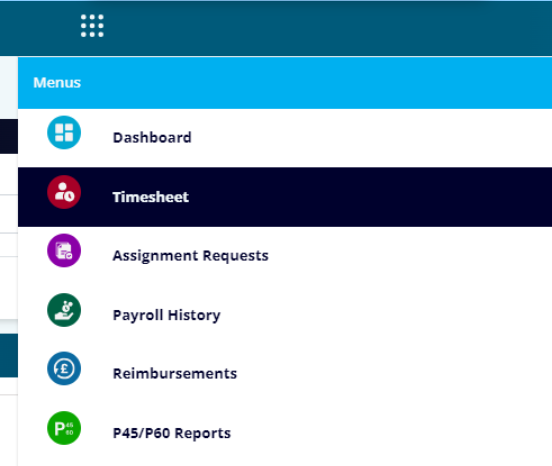This screenshot has height=466, width=552.
Task: Click empty space right of the Dashboard label
Action: (370, 138)
